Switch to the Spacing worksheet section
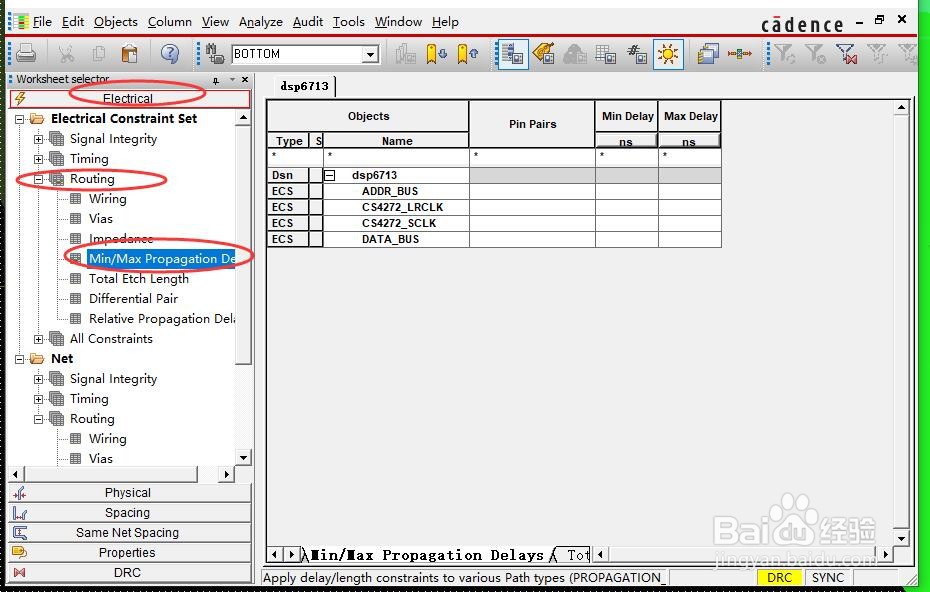930x592 pixels. (129, 513)
